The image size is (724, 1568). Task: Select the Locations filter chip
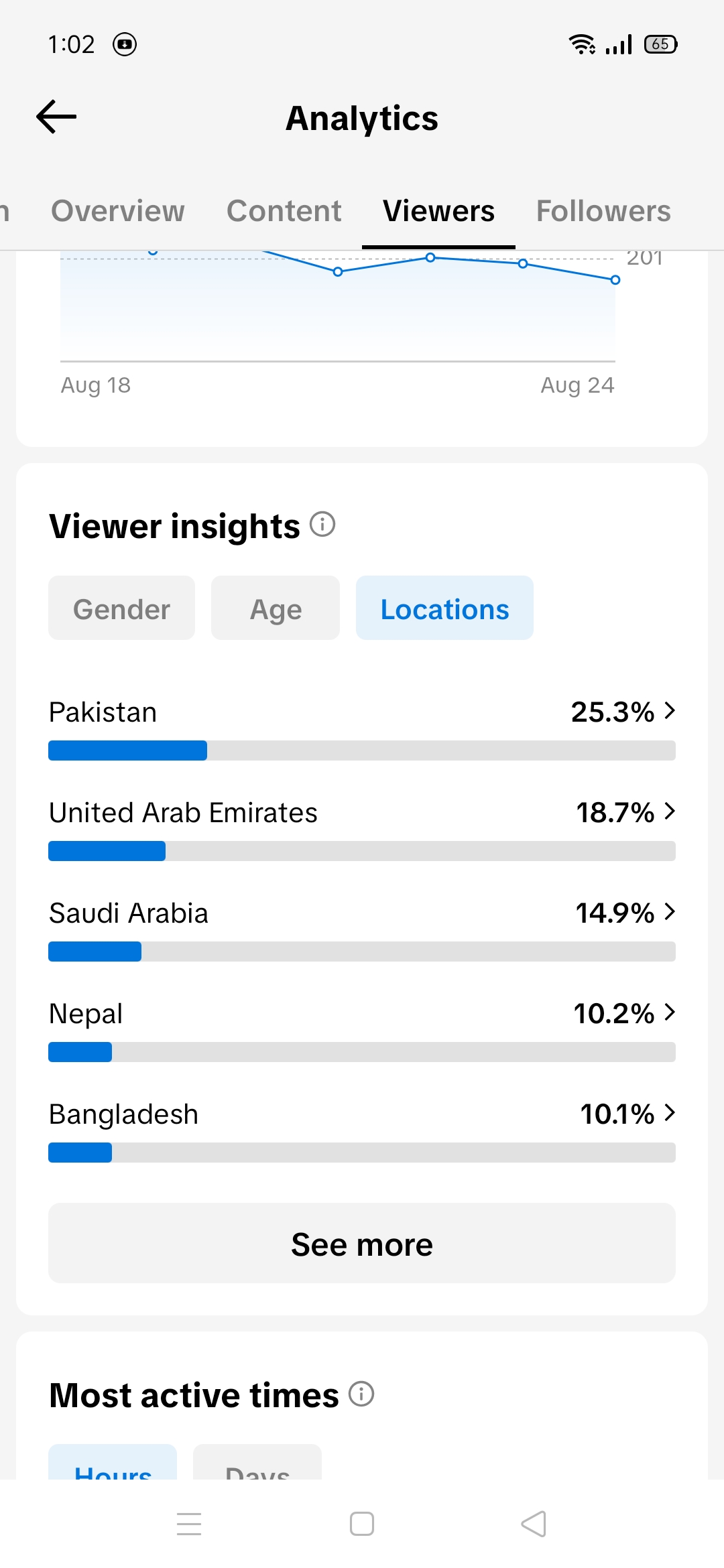pos(444,608)
